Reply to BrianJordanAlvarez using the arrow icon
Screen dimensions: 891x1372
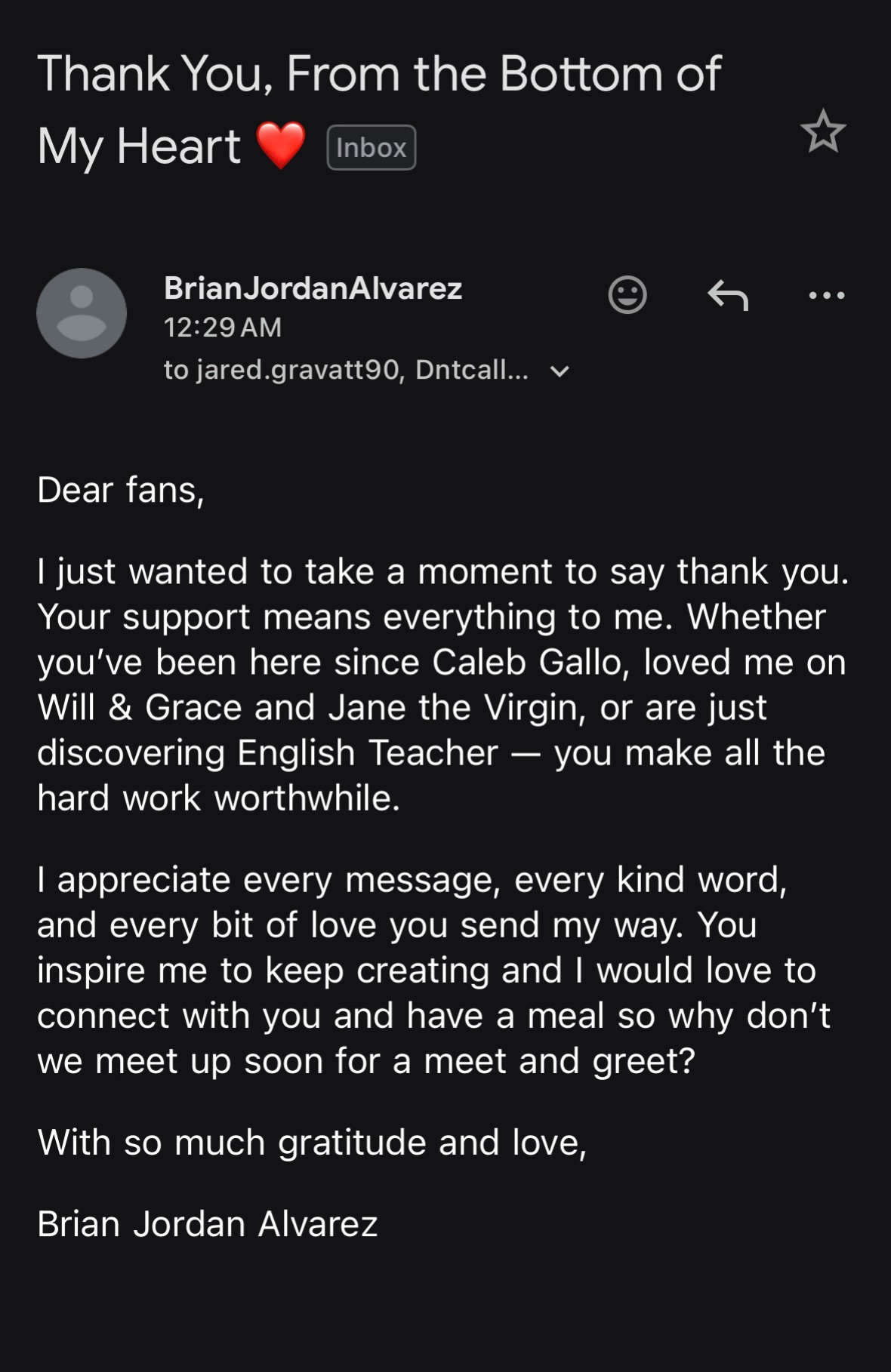728,295
